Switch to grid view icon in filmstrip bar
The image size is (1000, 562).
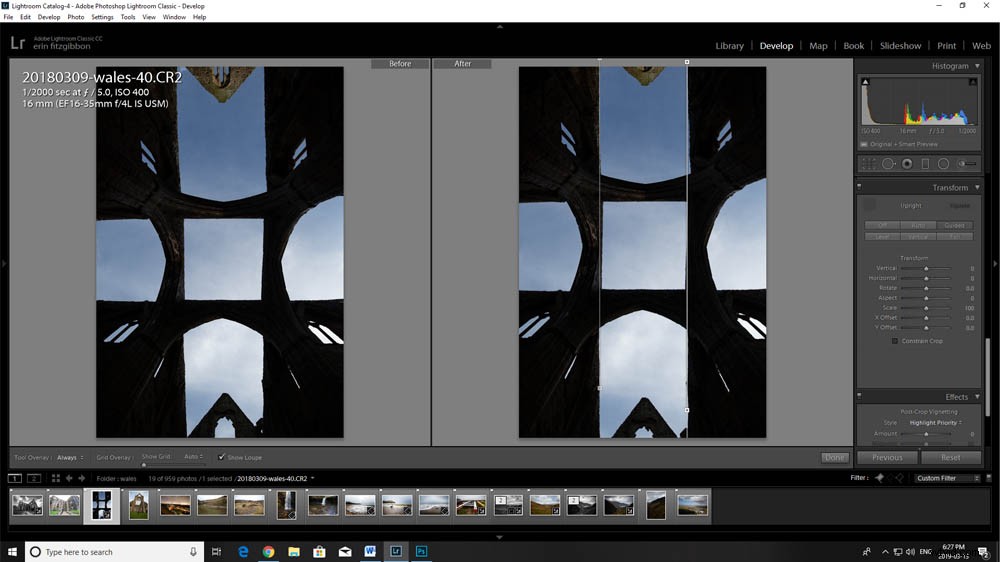tap(55, 478)
